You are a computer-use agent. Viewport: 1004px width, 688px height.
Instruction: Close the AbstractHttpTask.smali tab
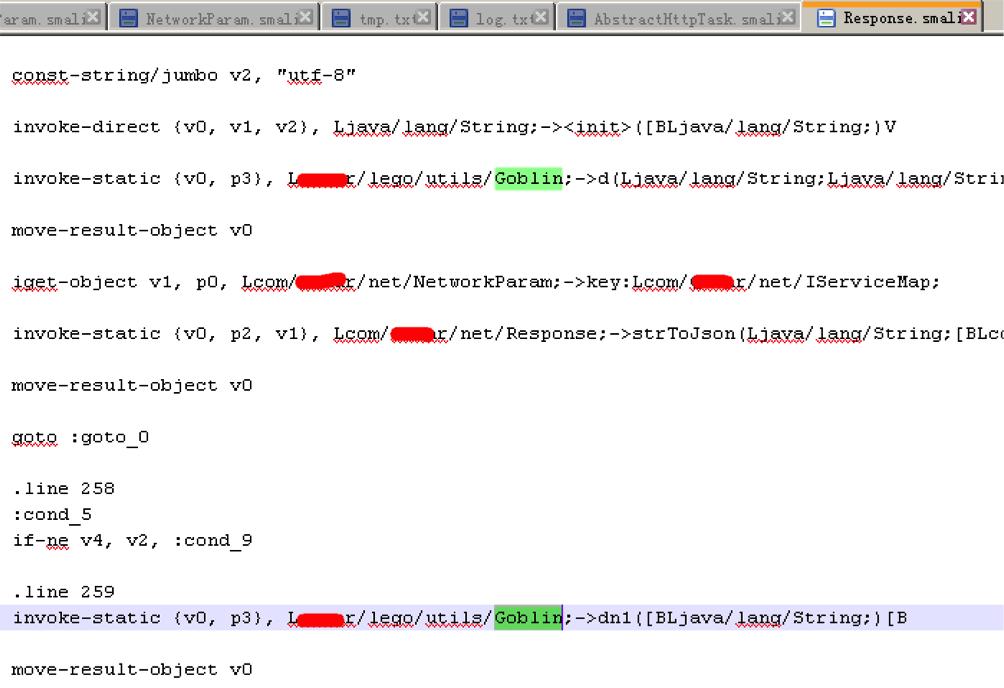(787, 18)
